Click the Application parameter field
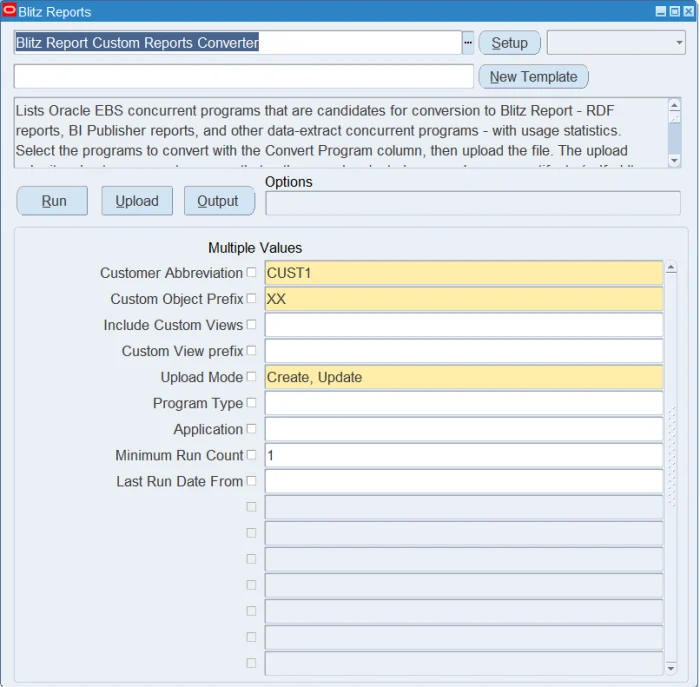 [464, 429]
